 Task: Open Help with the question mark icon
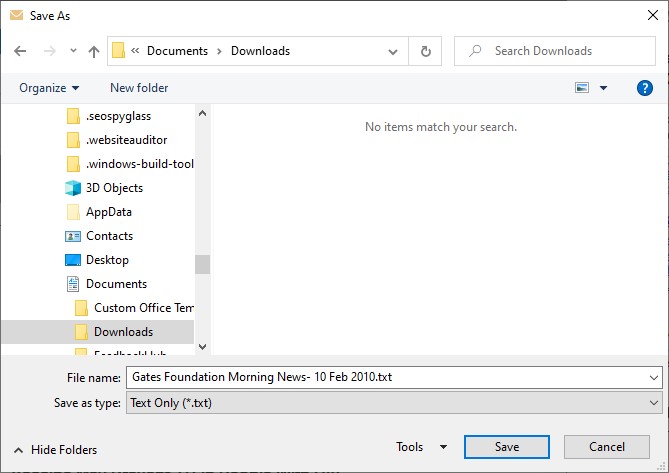pyautogui.click(x=645, y=88)
